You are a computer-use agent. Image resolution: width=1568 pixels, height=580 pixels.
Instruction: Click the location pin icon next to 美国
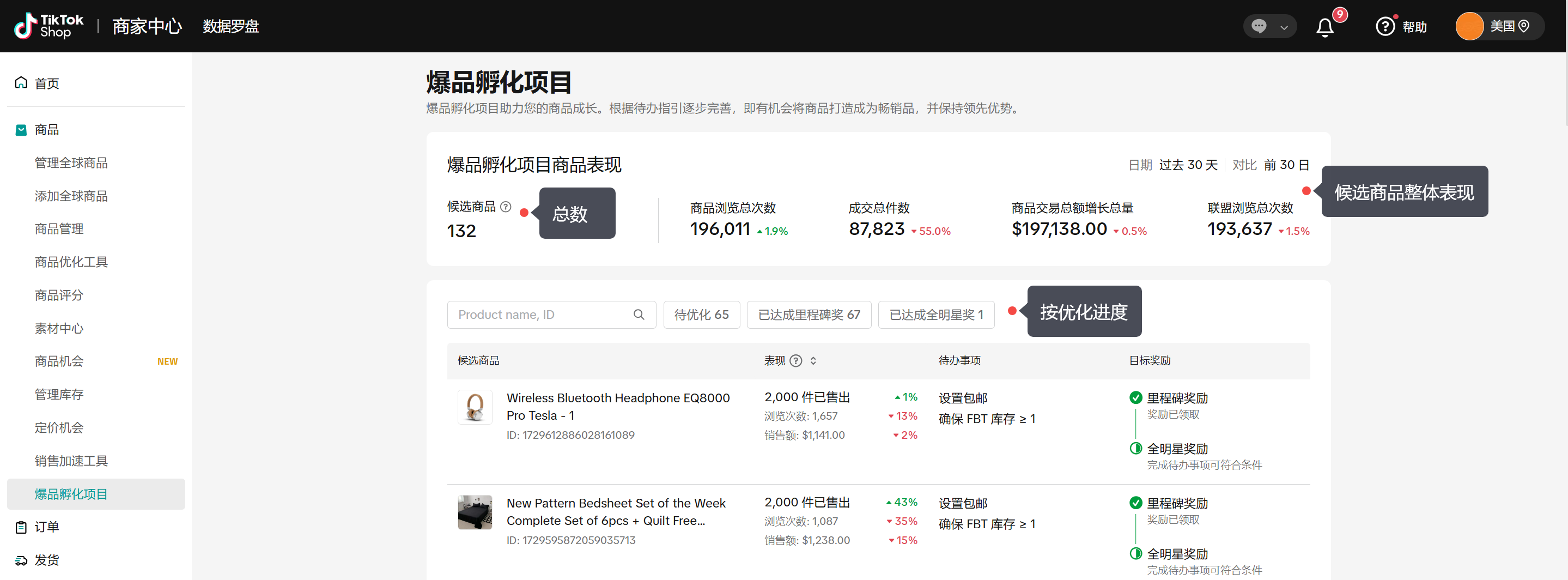(1523, 26)
